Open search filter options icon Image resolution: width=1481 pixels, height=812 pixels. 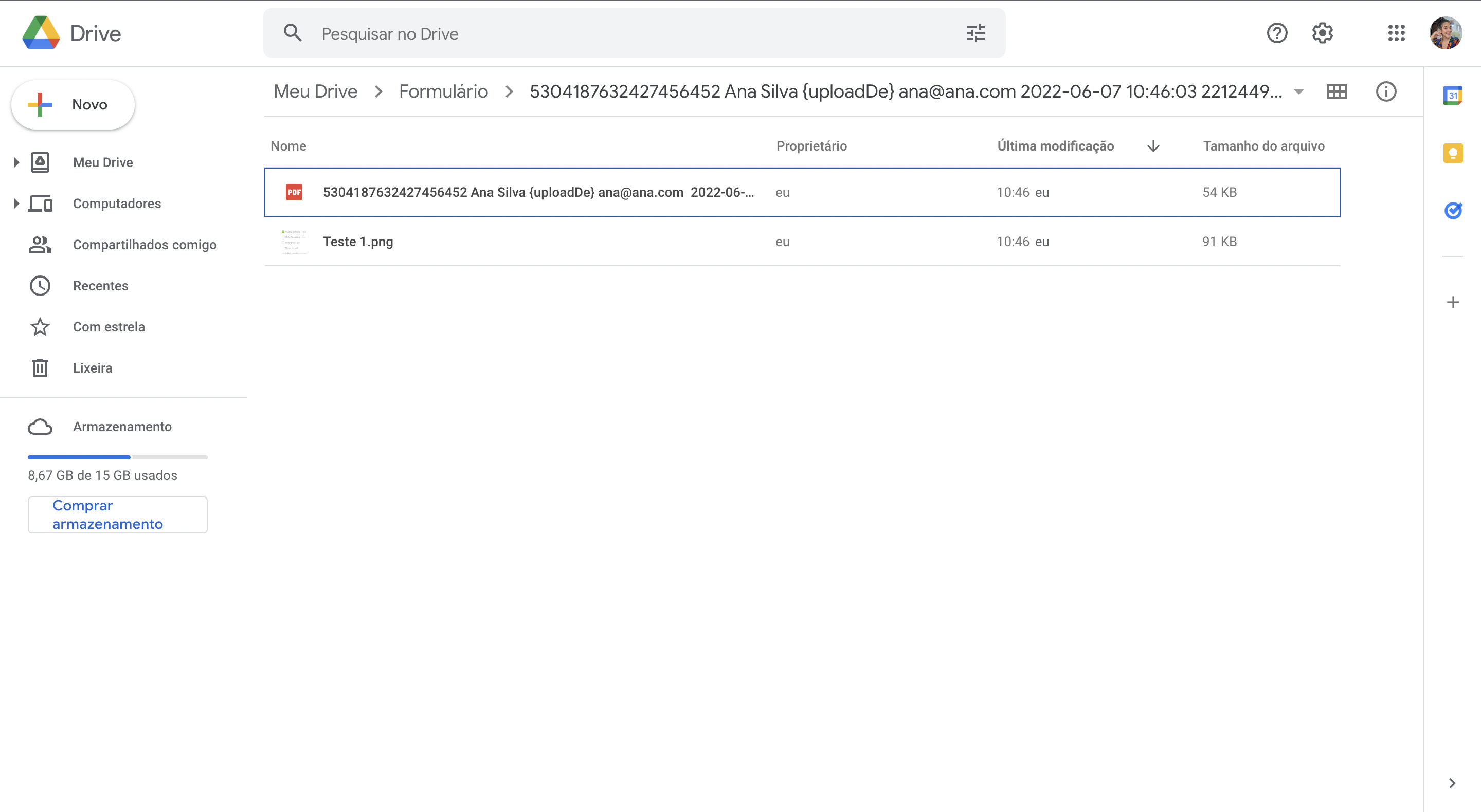(976, 33)
